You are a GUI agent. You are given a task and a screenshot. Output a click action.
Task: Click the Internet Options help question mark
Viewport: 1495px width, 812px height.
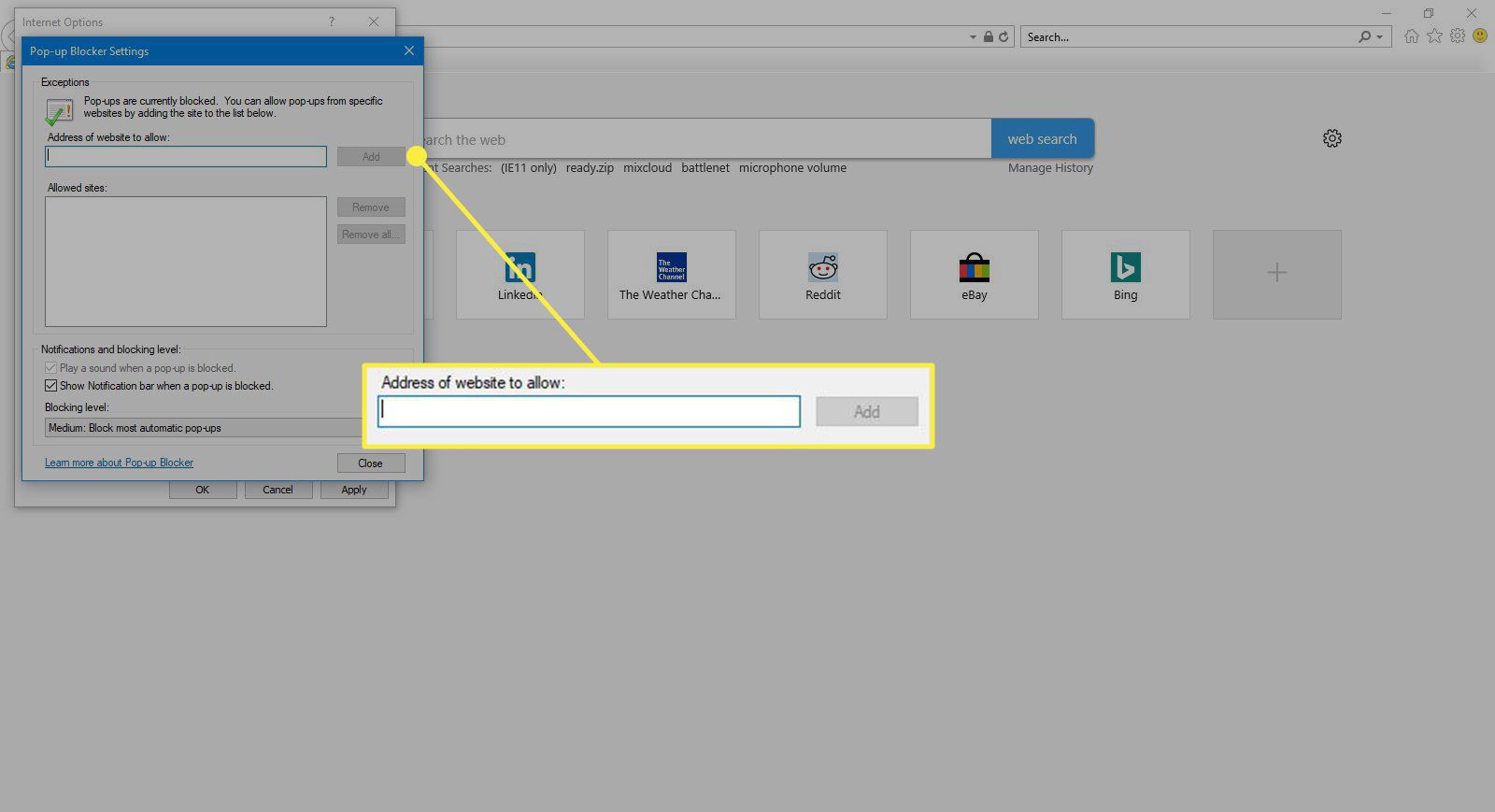point(331,21)
